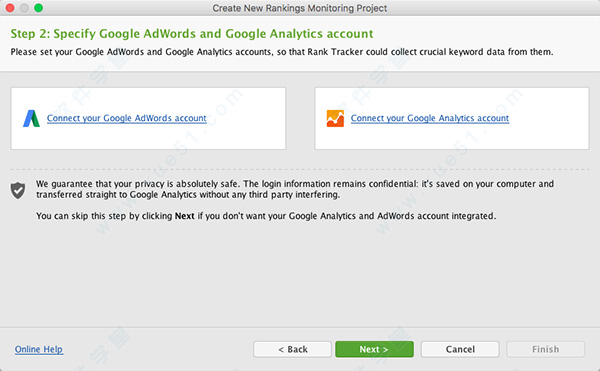This screenshot has width=600, height=371.
Task: Click the orange Google Analytics icon
Action: [x=335, y=118]
